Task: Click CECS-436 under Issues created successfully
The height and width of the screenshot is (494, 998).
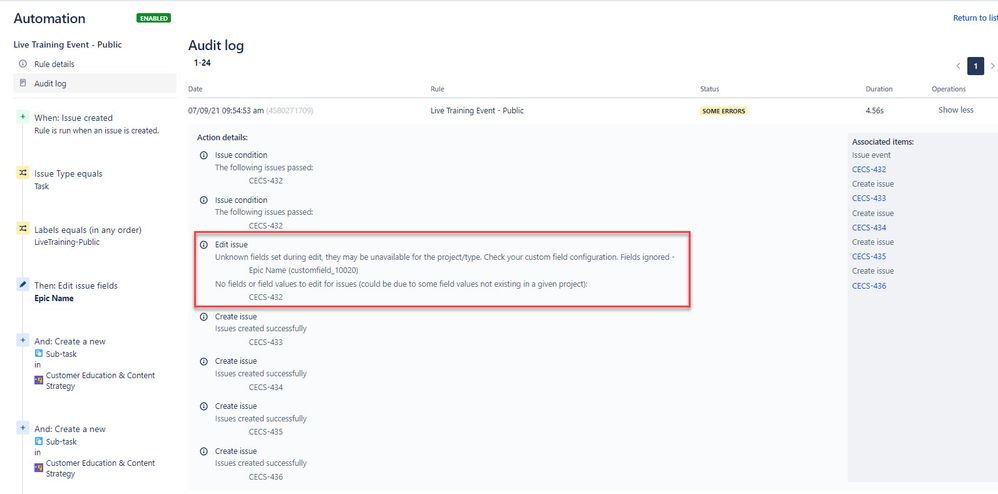Action: 265,477
